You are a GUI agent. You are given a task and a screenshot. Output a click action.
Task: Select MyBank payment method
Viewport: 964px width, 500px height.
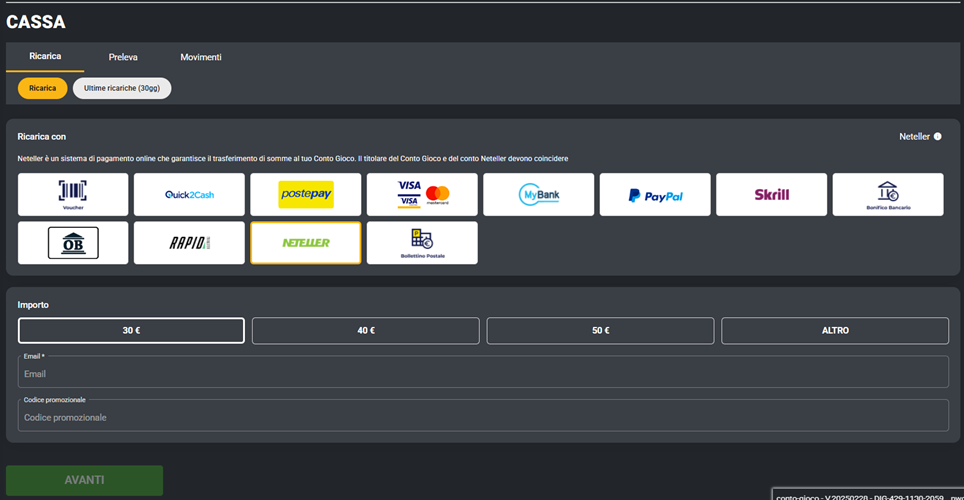(539, 194)
